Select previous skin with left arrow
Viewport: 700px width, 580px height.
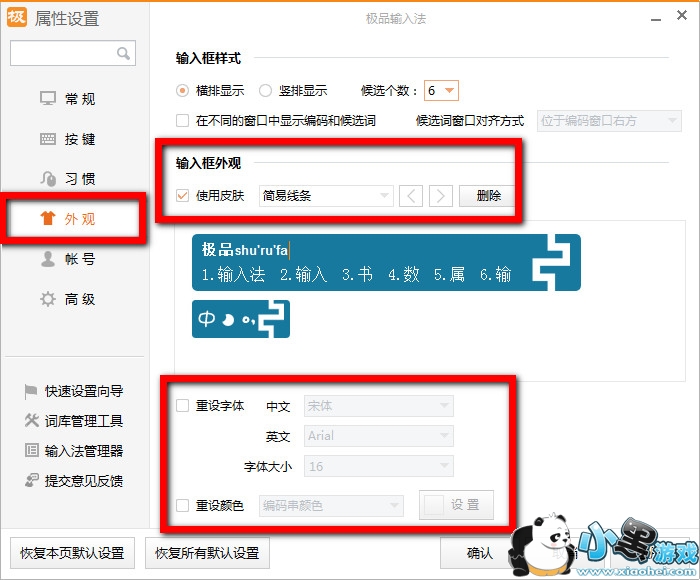click(x=411, y=196)
